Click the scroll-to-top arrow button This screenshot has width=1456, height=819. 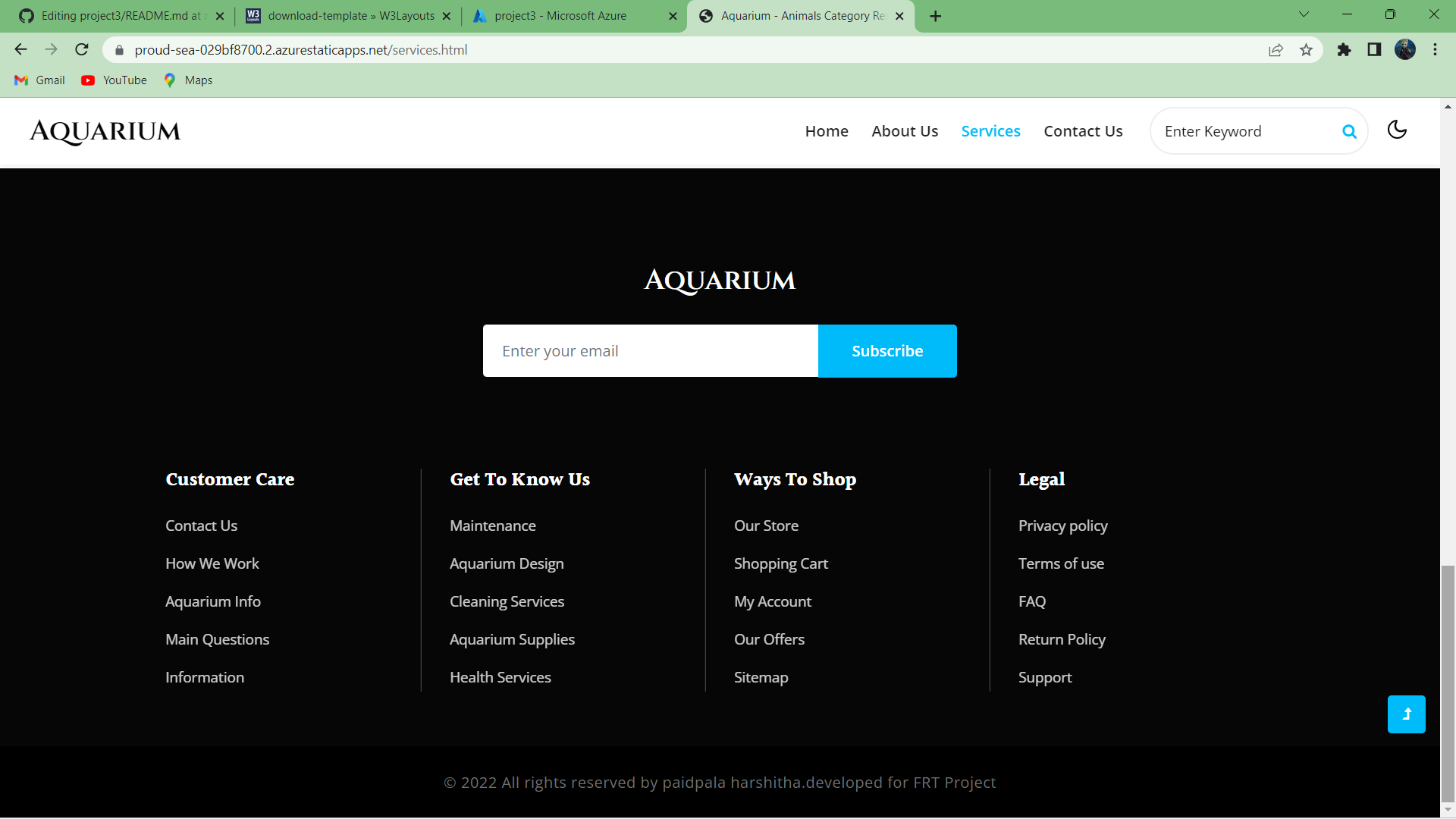pyautogui.click(x=1406, y=714)
